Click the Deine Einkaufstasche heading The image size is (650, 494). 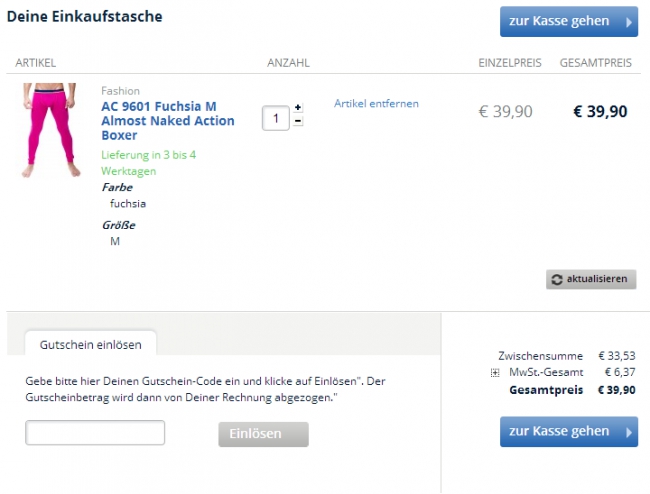[x=84, y=17]
